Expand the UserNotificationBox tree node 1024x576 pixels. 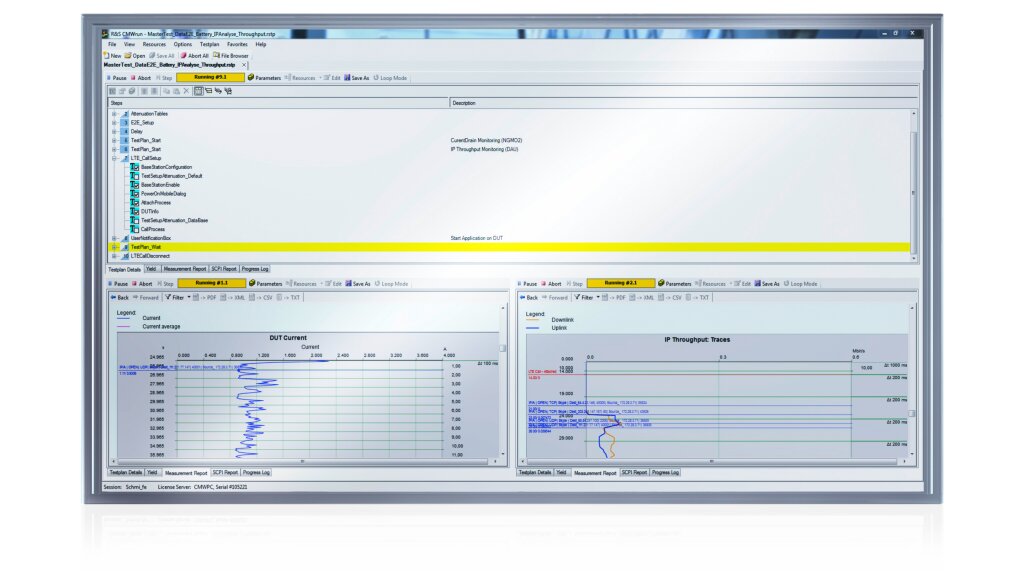(x=114, y=238)
